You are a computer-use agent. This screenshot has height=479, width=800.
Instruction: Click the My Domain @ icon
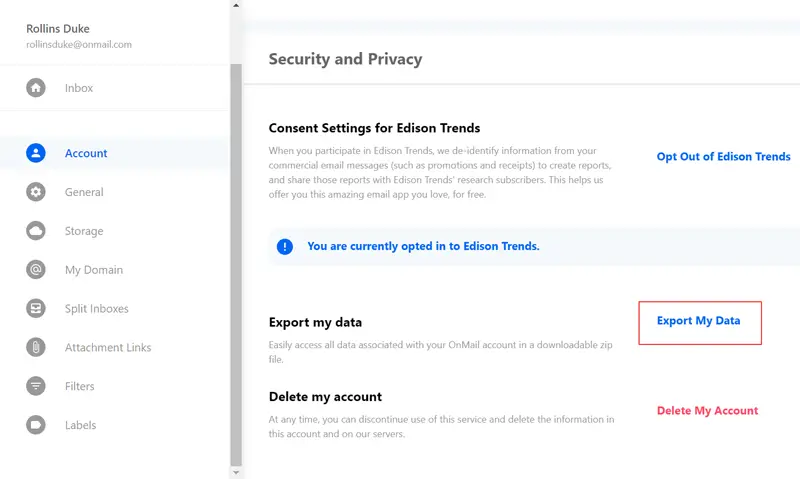click(x=36, y=270)
